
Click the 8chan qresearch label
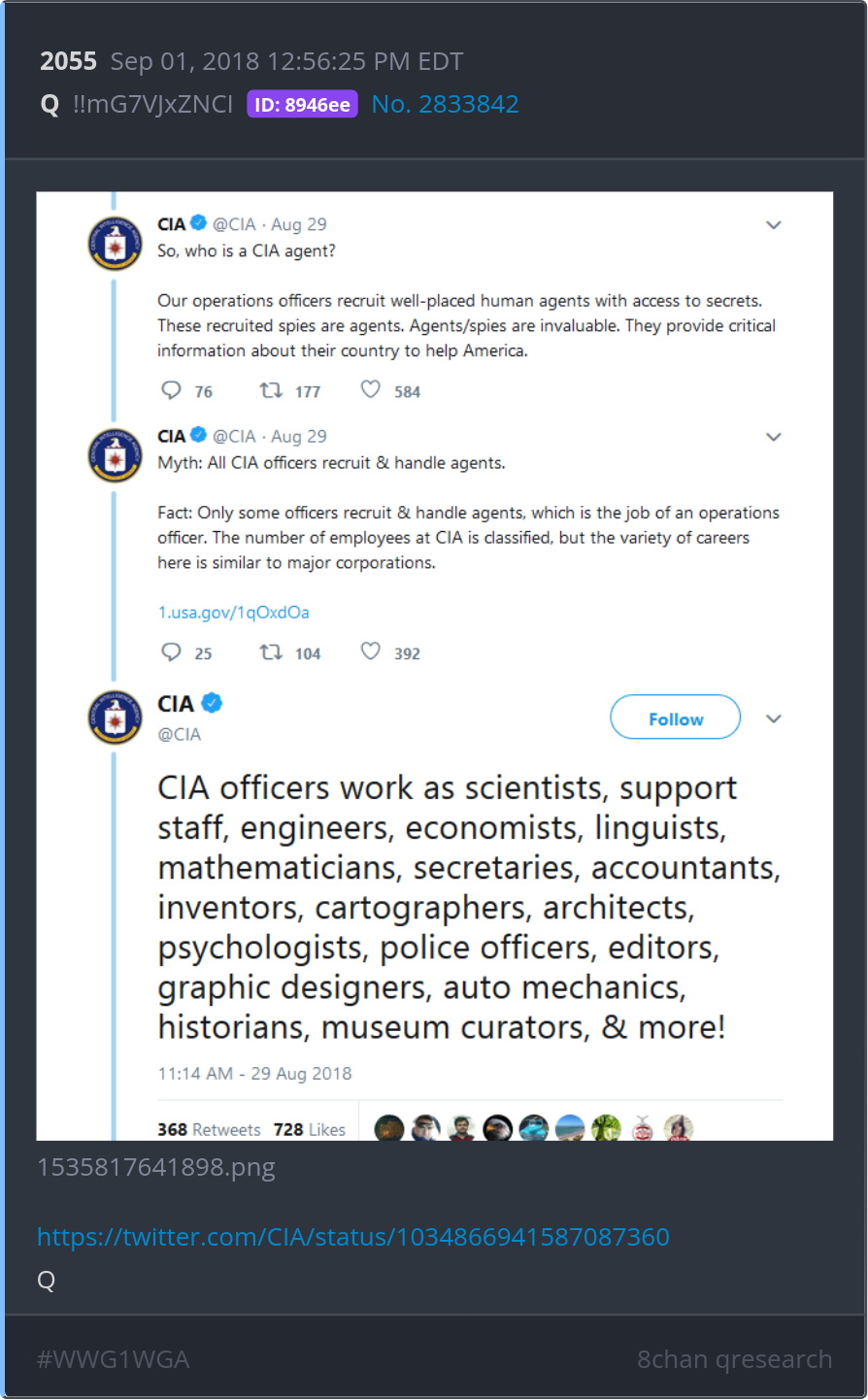click(734, 1359)
